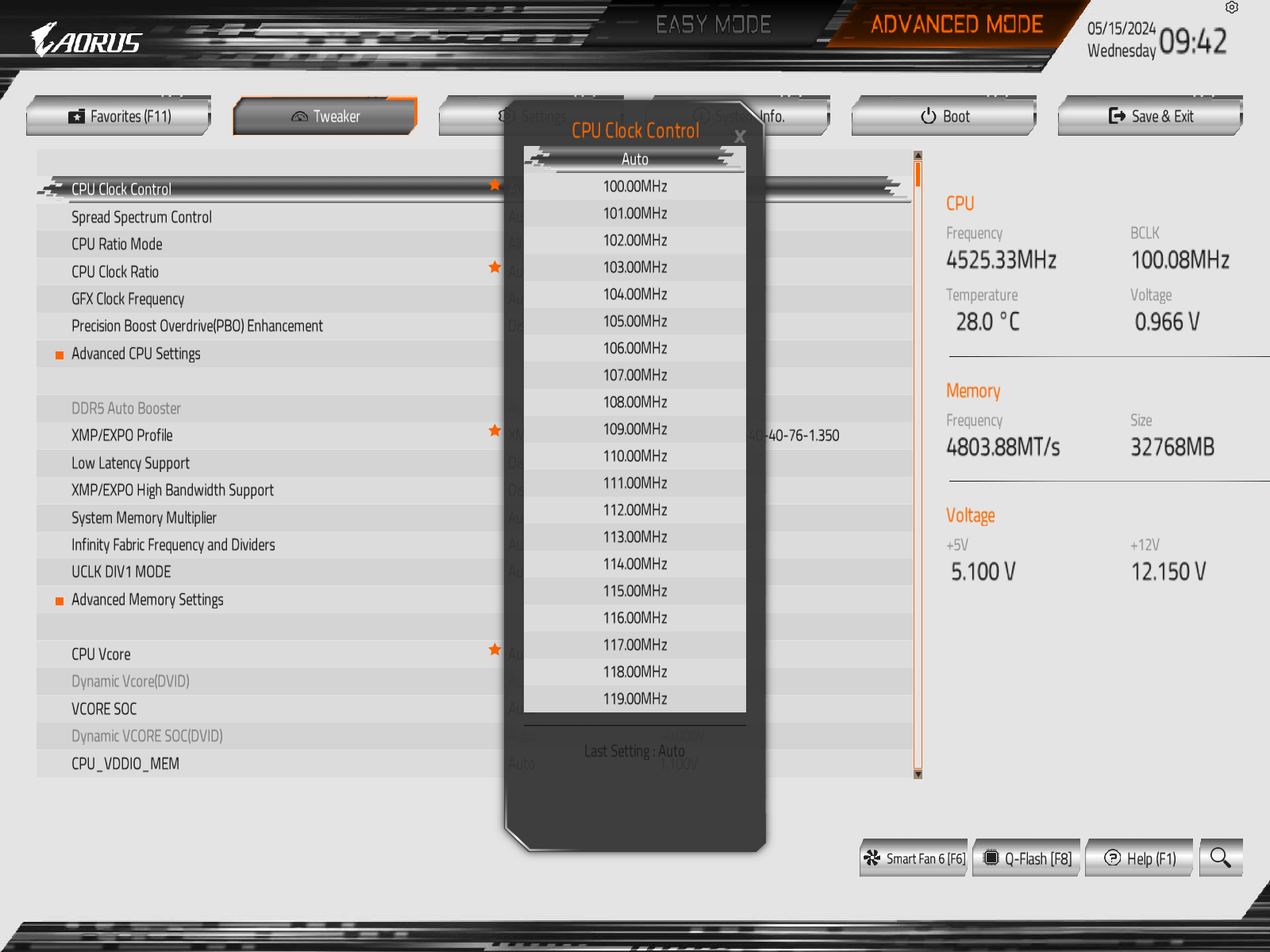Select CPU_VDDIO_MEM row
1270x952 pixels.
point(474,764)
